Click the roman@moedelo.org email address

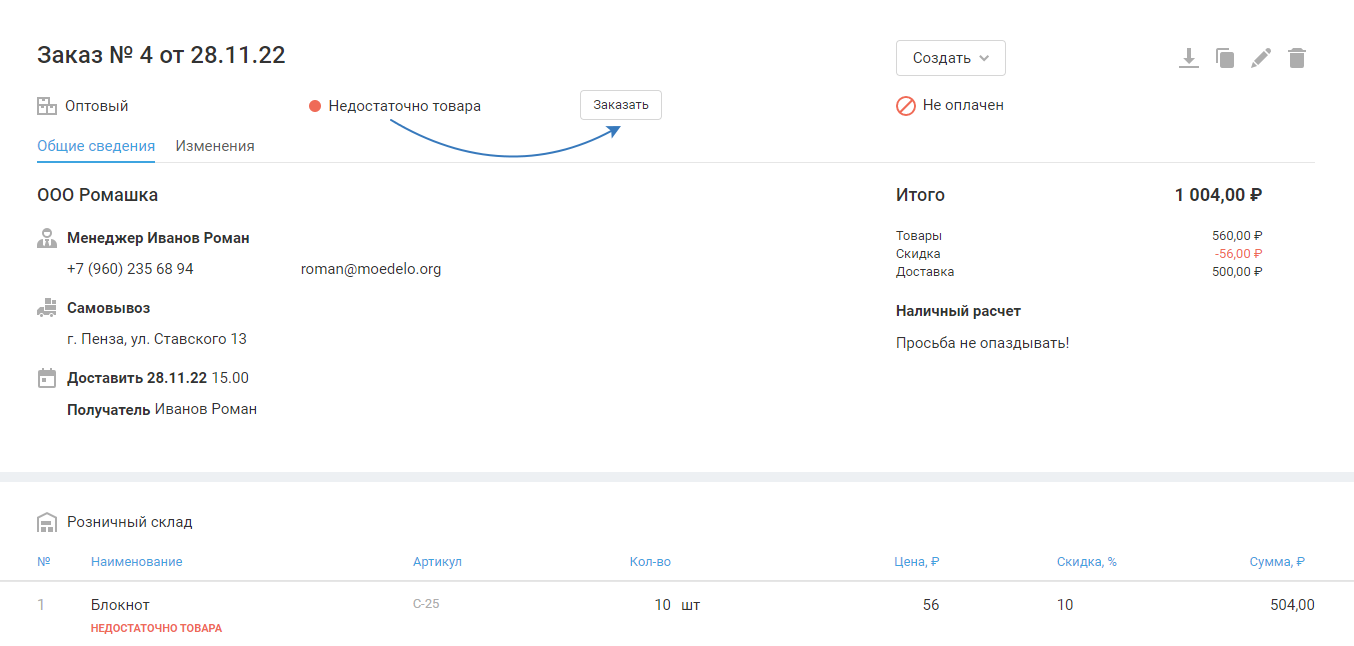(370, 269)
